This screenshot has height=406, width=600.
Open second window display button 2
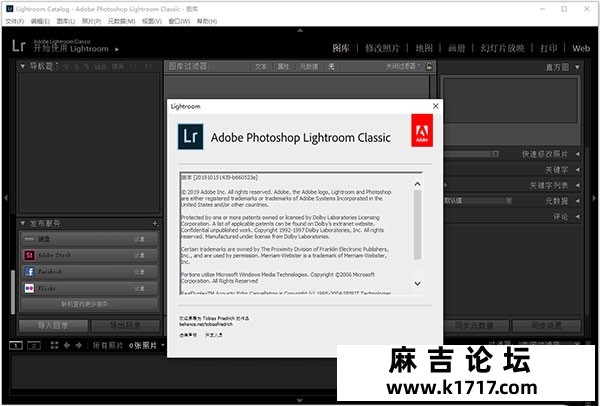pos(34,346)
